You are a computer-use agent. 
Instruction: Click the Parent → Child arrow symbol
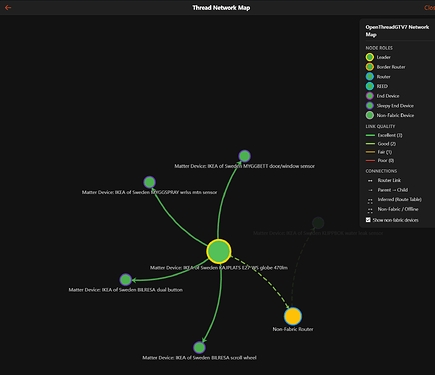click(370, 190)
